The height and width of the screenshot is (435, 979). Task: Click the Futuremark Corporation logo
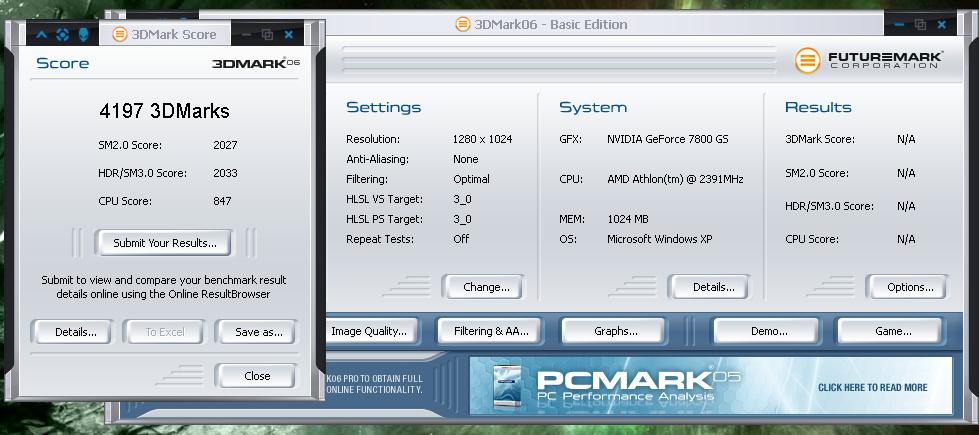point(868,61)
